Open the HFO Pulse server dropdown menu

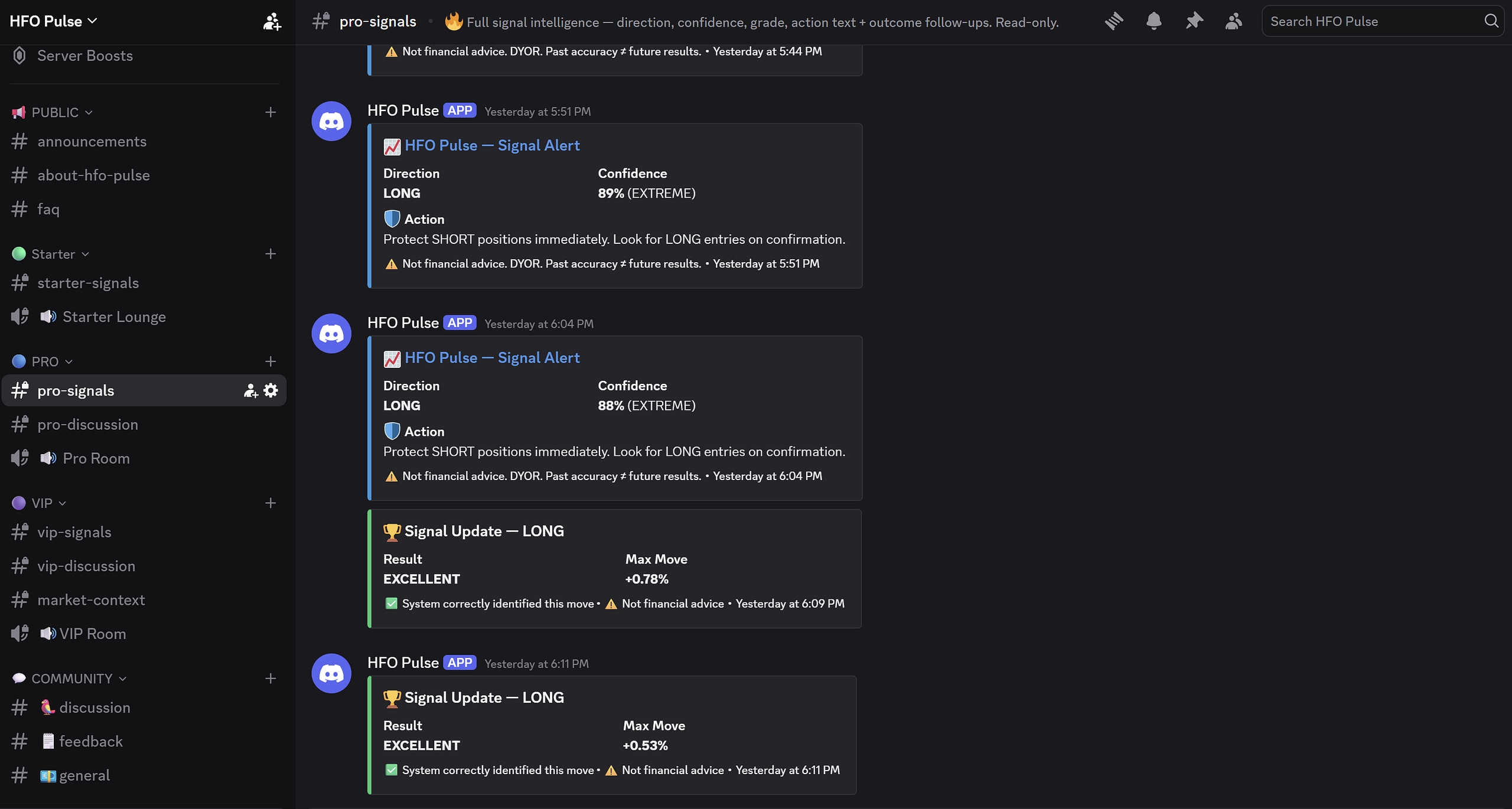pos(53,21)
